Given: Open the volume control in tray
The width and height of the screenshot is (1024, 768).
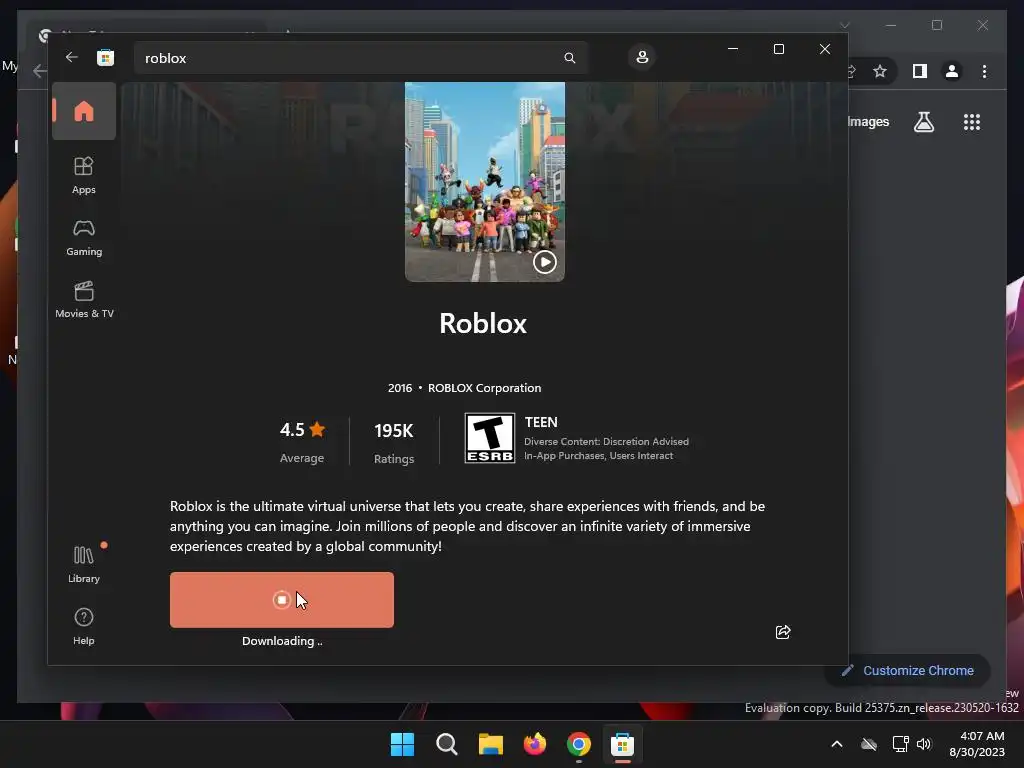Looking at the screenshot, I should click(x=924, y=744).
